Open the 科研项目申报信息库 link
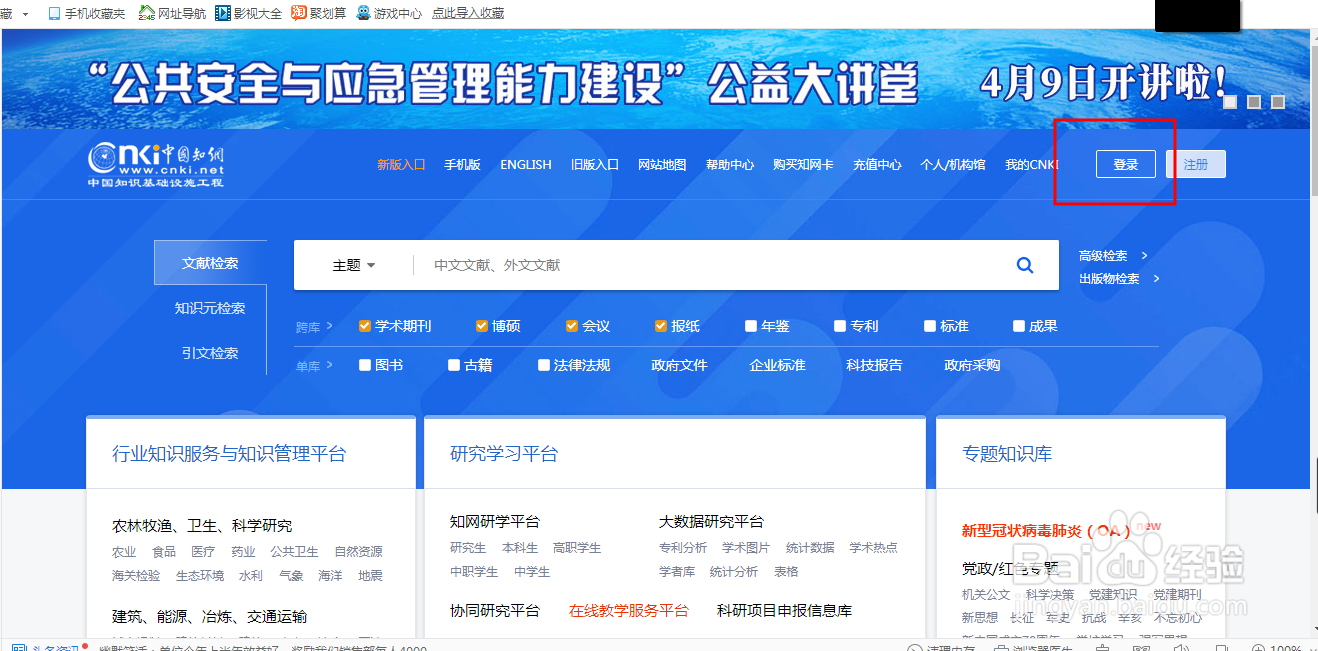Screen dimensions: 1318x651 tap(785, 610)
